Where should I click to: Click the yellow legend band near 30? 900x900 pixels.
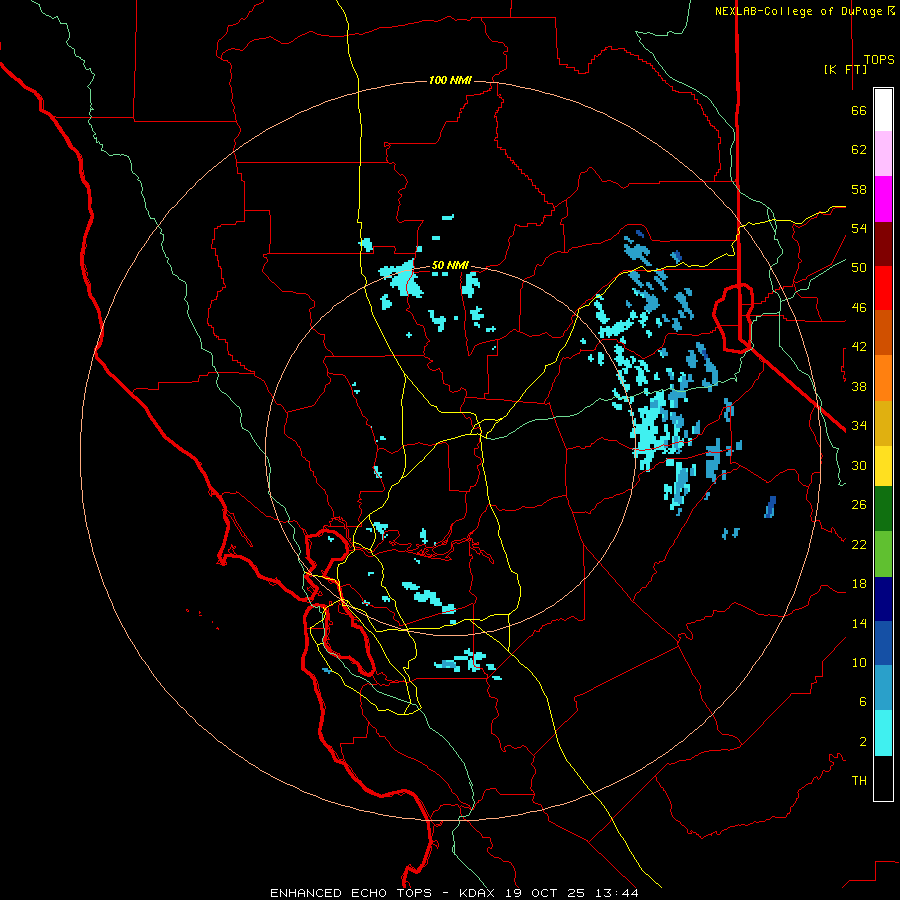[883, 466]
